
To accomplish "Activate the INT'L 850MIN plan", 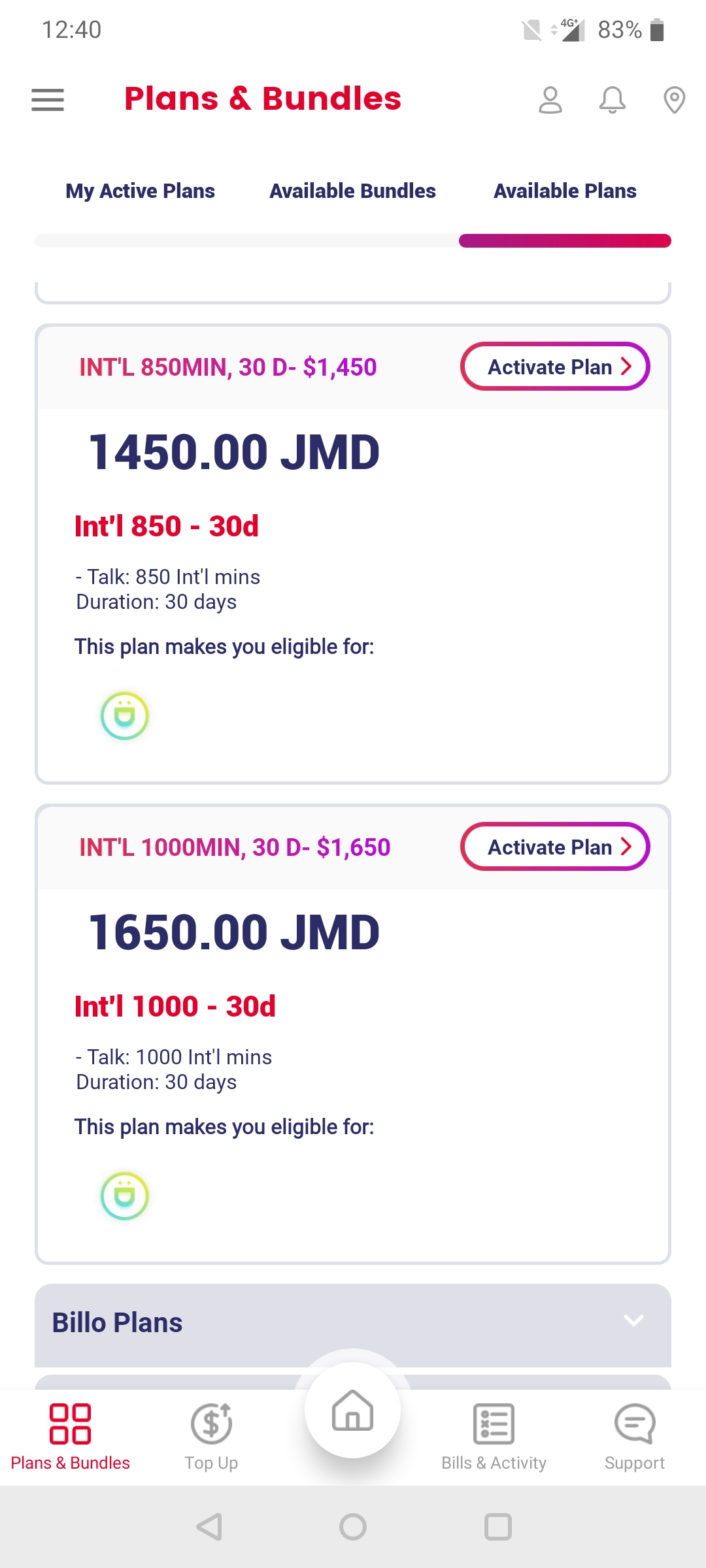I will [x=556, y=367].
